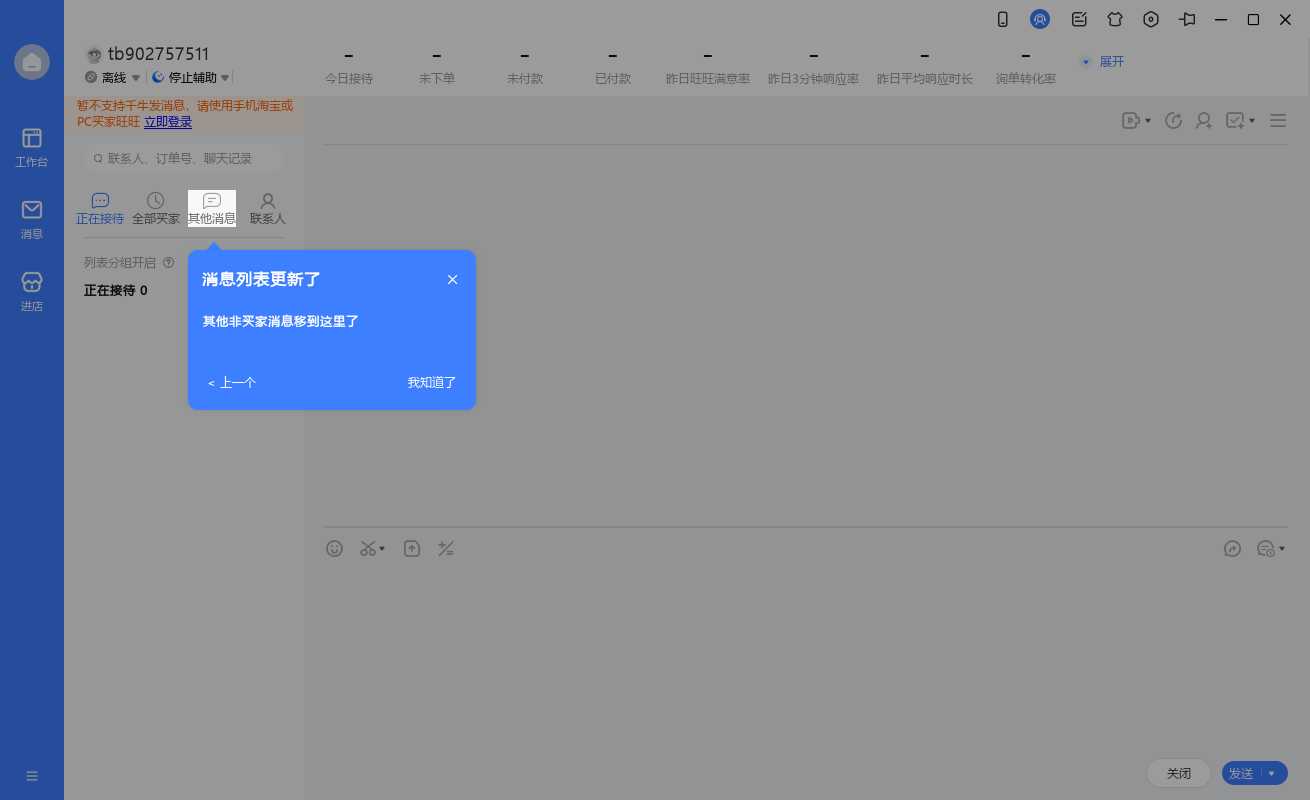This screenshot has height=800, width=1310.
Task: Click the blue customer service headset icon
Action: [1040, 19]
